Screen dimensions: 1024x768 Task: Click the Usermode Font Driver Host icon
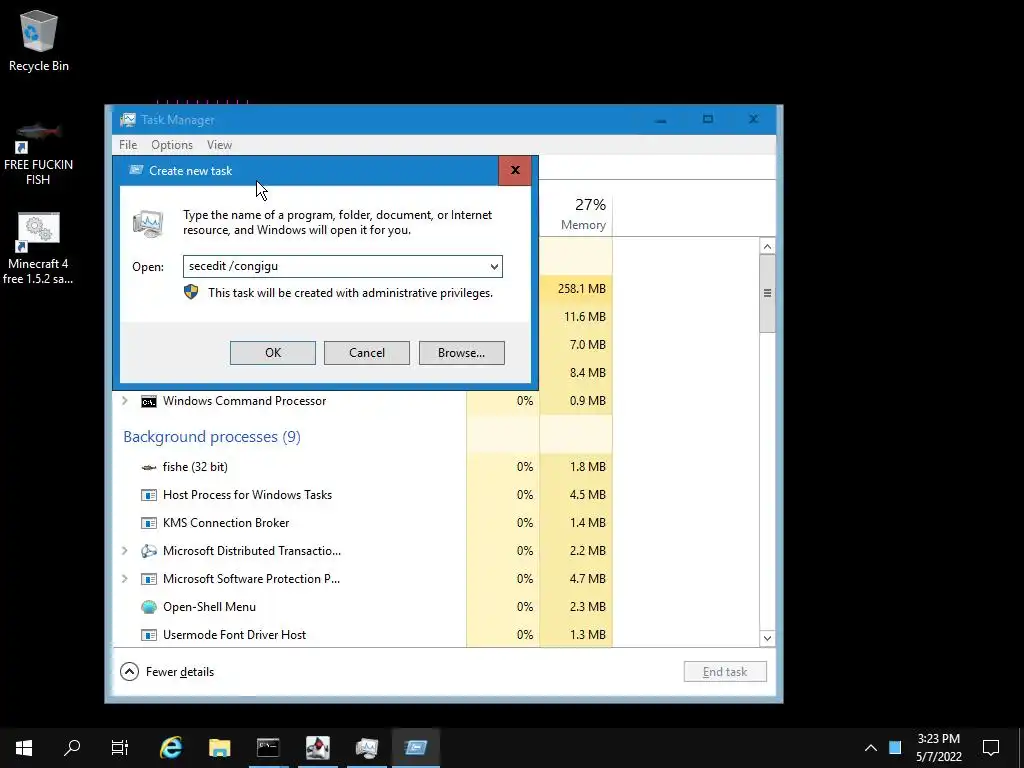[149, 635]
